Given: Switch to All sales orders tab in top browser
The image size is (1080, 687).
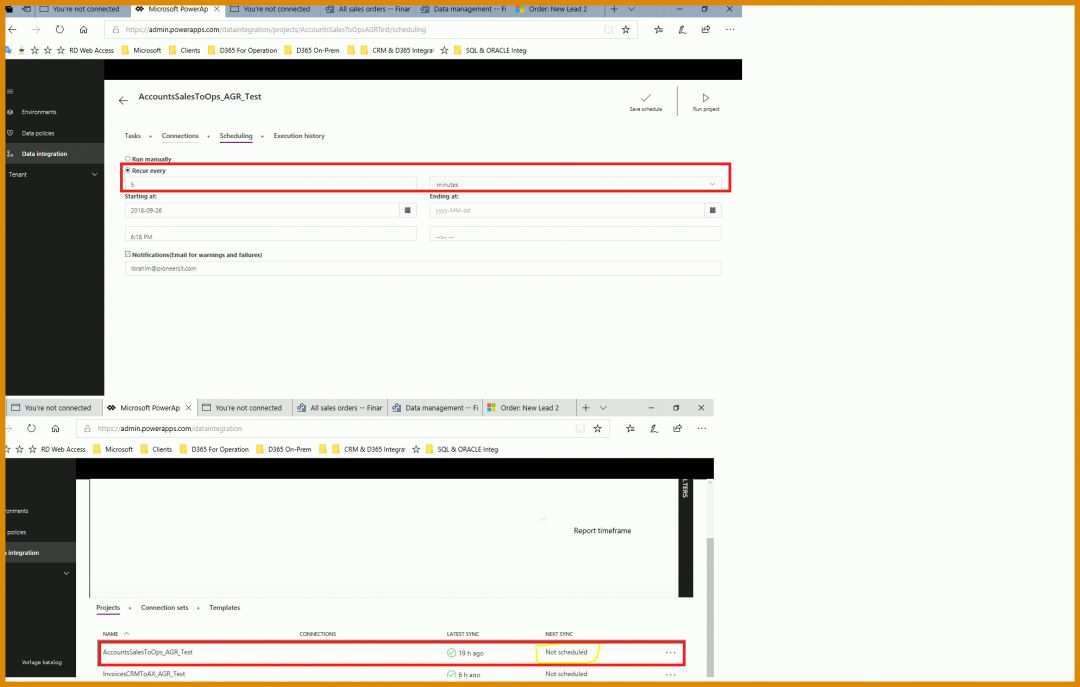Looking at the screenshot, I should pyautogui.click(x=367, y=9).
